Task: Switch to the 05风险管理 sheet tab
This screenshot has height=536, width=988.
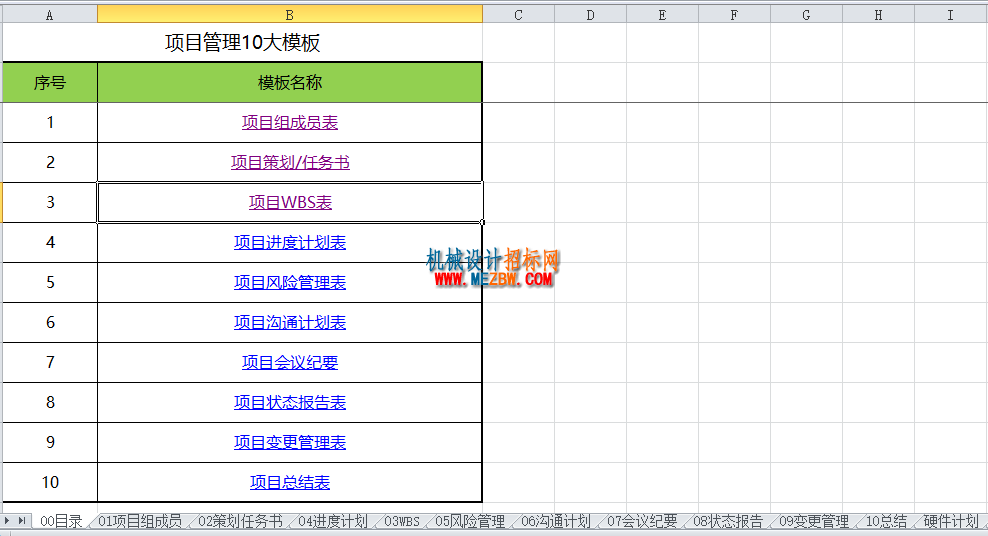Action: click(x=470, y=522)
